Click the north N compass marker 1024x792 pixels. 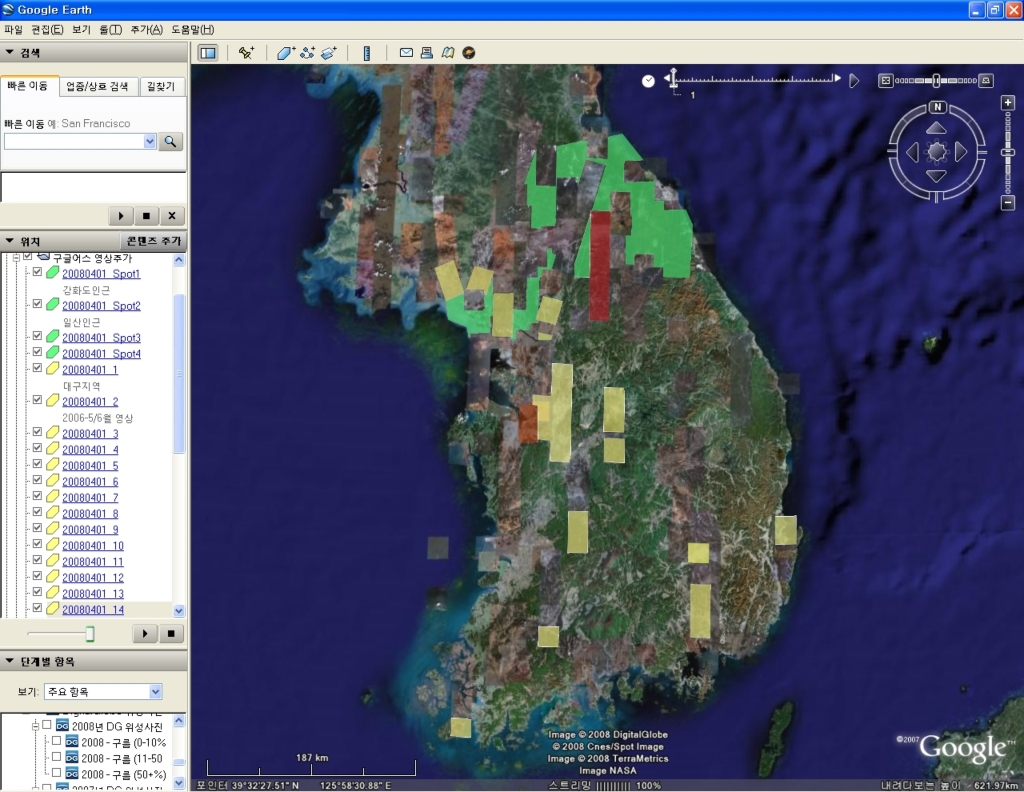[x=937, y=106]
